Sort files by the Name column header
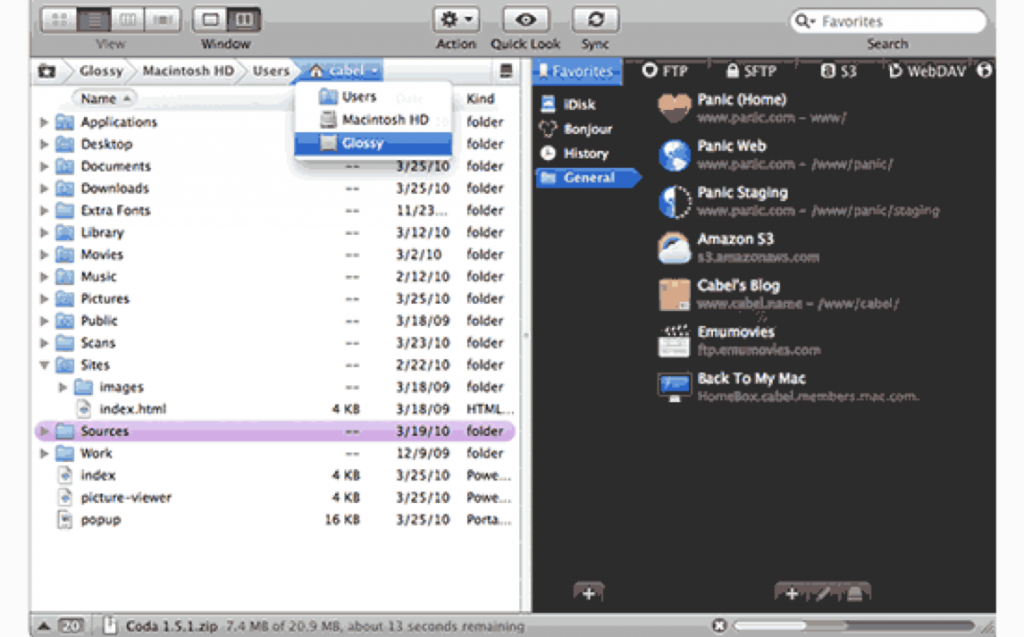 [x=104, y=99]
